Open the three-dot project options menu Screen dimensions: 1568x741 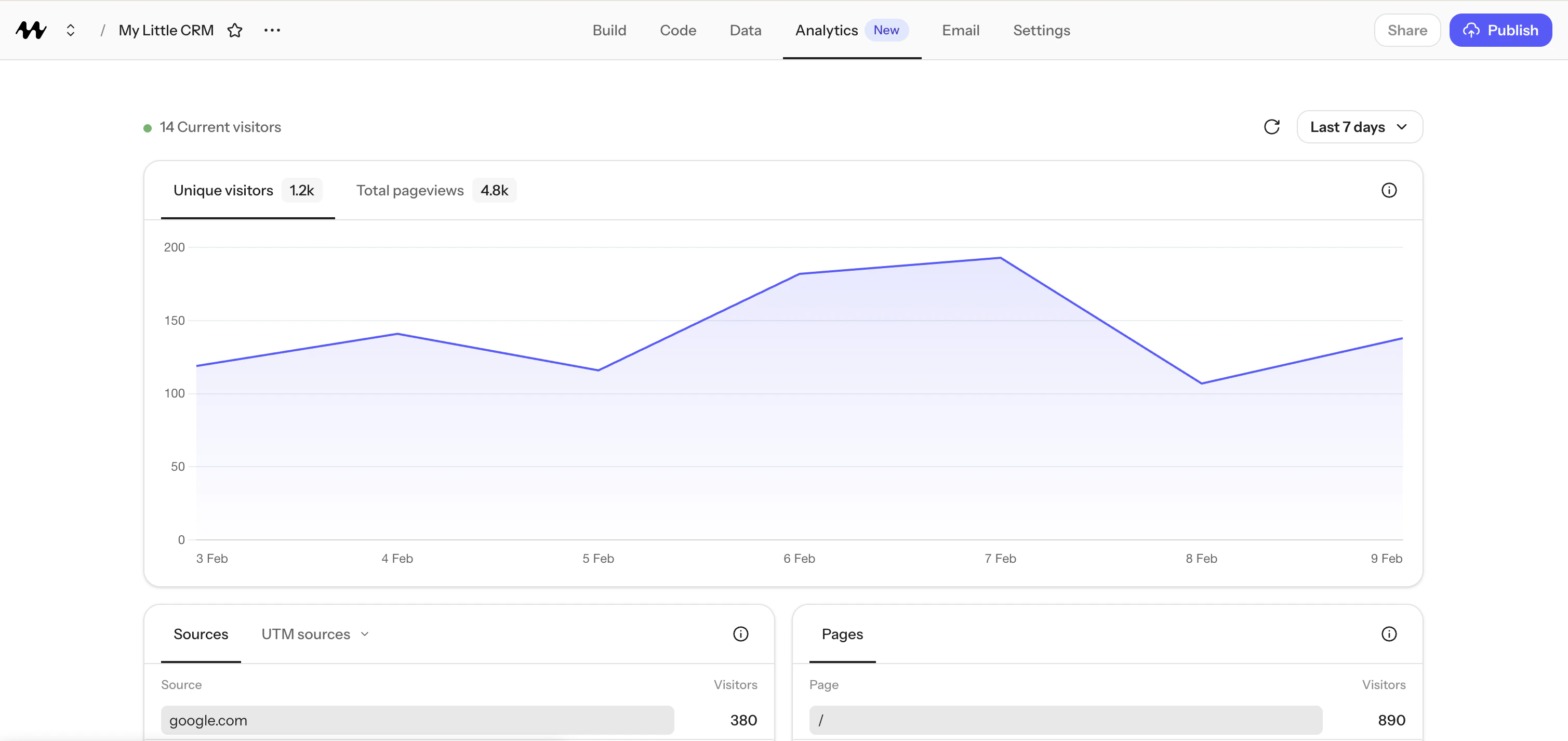tap(272, 30)
